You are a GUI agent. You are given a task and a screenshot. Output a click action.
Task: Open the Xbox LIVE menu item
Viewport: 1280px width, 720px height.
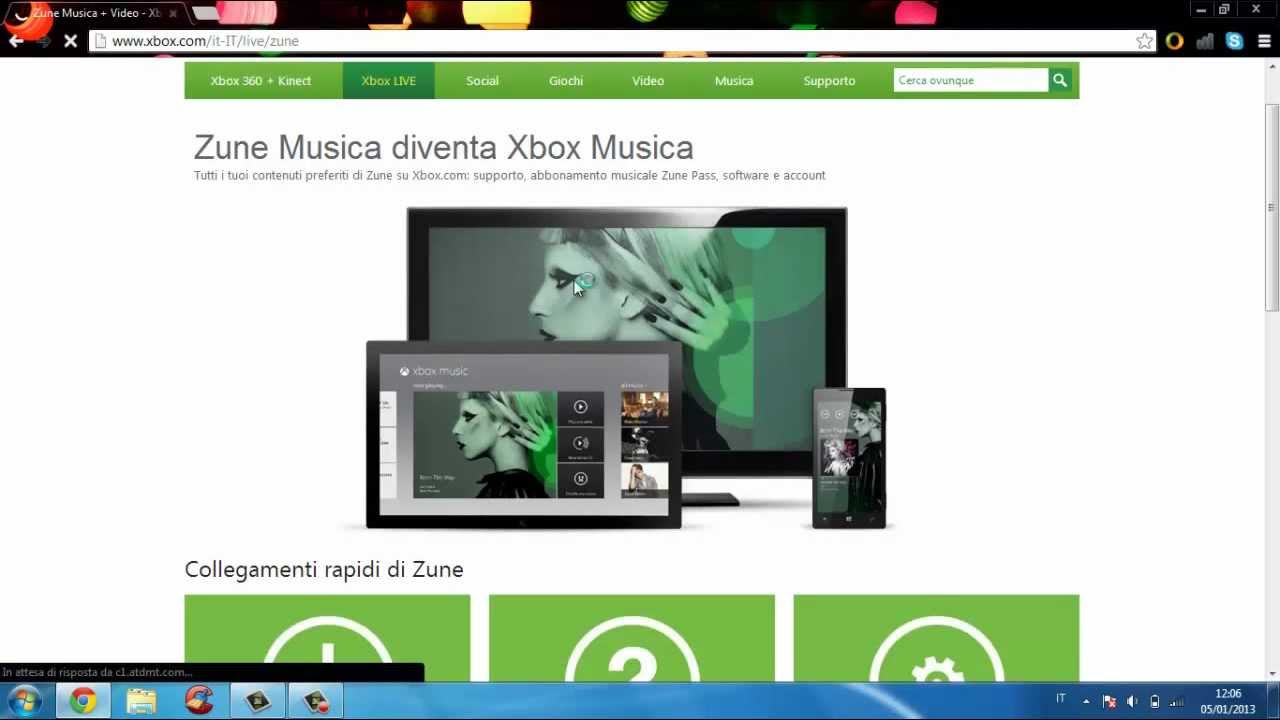pyautogui.click(x=388, y=81)
